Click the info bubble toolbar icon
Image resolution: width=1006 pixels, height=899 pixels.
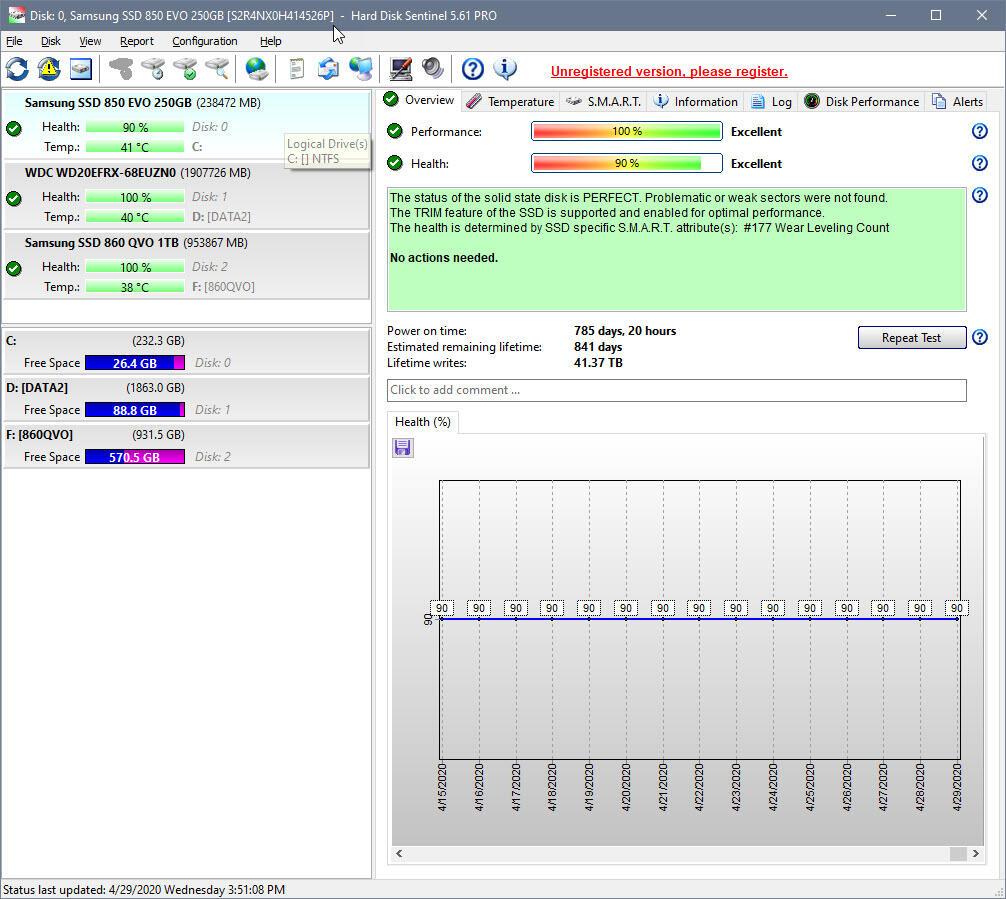505,69
